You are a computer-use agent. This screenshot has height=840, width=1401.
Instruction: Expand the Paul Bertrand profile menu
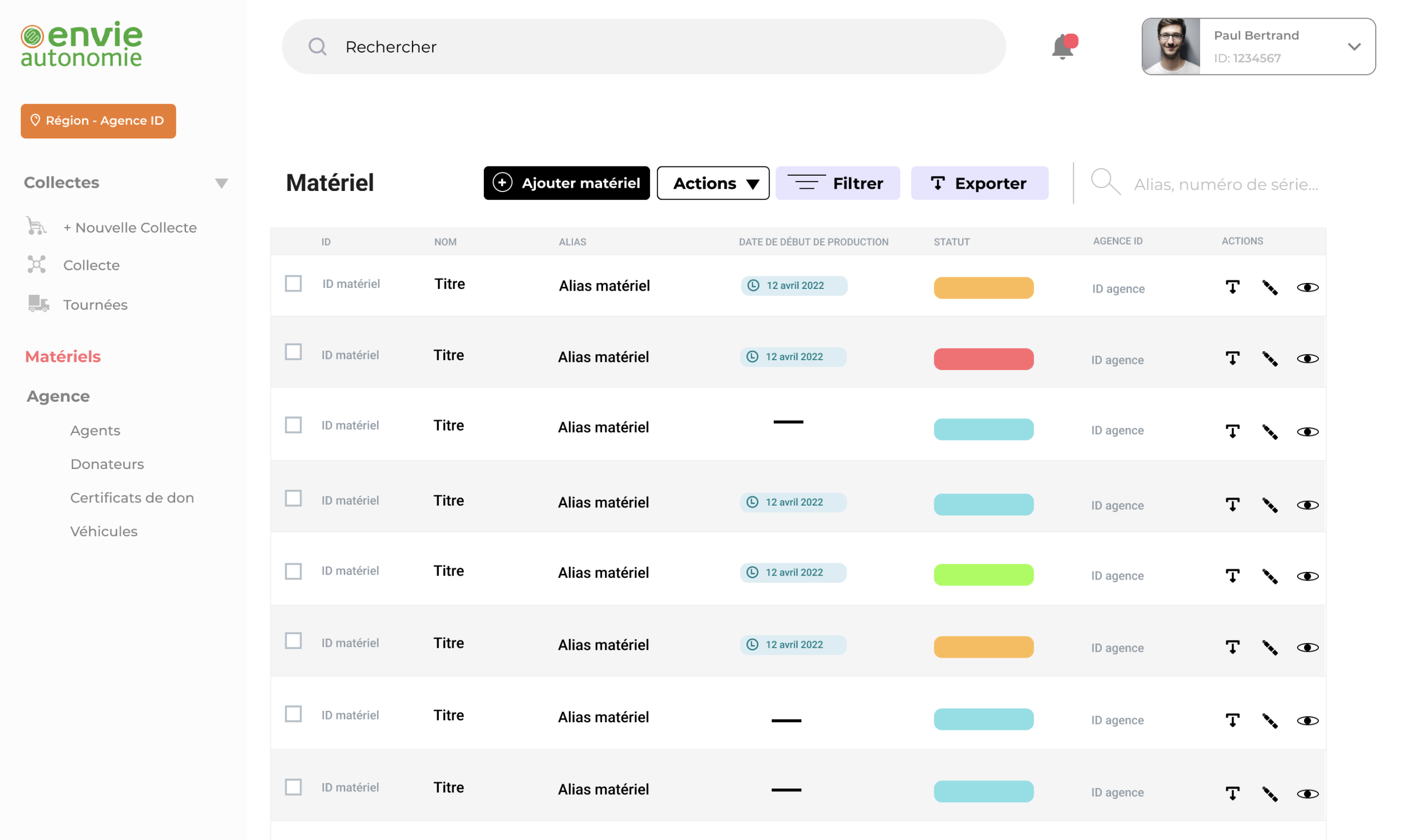(1353, 47)
